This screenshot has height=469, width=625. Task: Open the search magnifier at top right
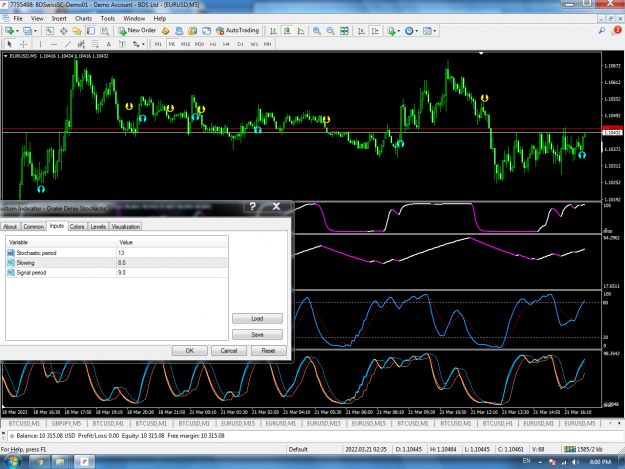602,30
